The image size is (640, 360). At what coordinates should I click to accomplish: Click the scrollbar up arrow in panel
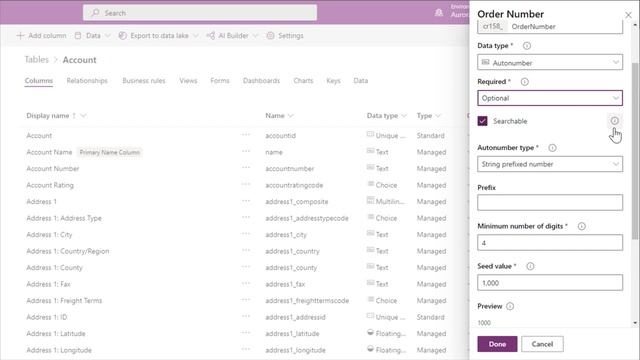tap(635, 25)
